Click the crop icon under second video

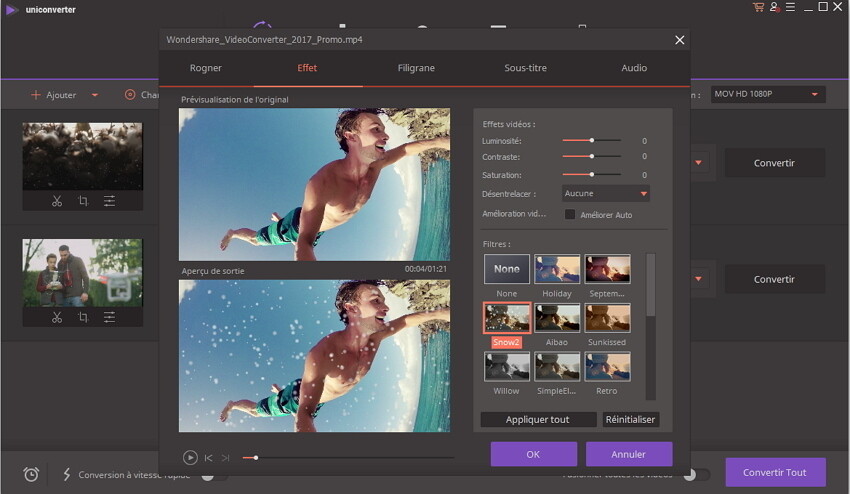point(83,317)
